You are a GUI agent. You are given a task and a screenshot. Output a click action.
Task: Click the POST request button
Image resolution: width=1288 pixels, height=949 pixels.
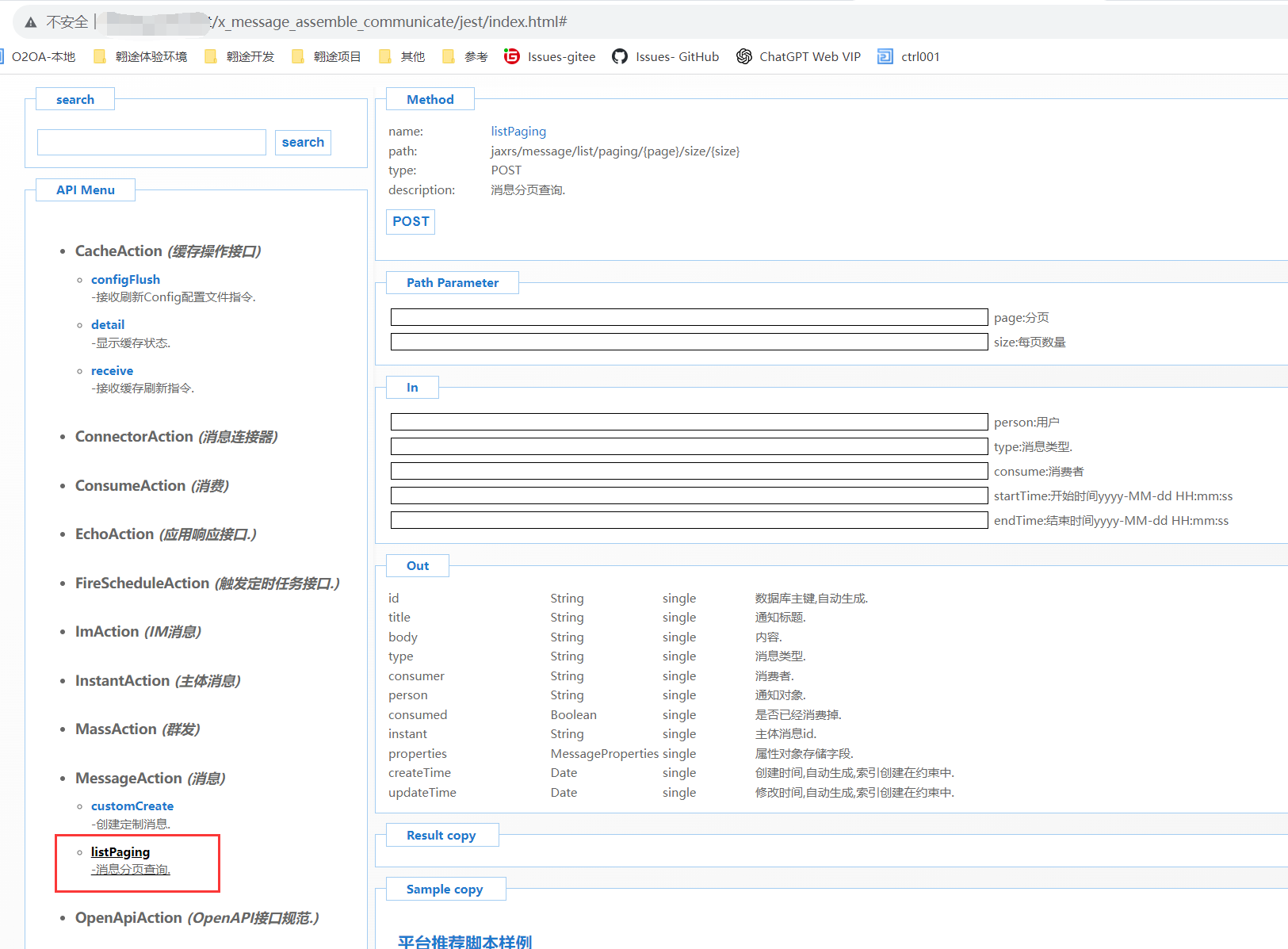pyautogui.click(x=411, y=222)
